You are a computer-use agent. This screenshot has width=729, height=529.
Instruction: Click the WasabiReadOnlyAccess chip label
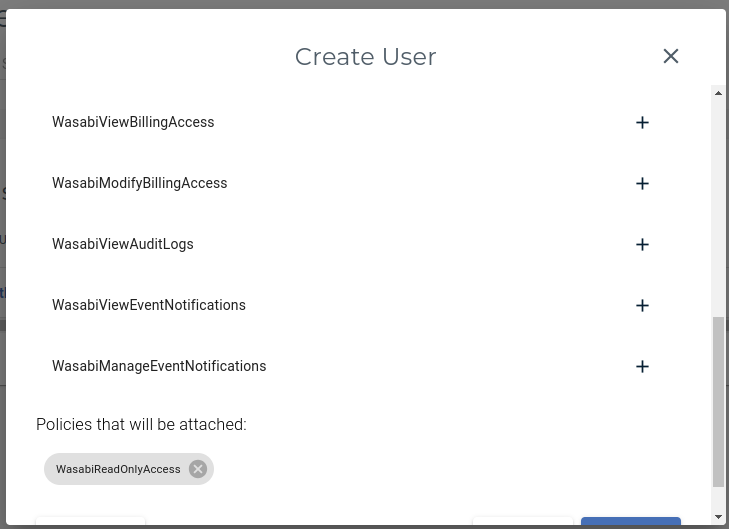(118, 469)
